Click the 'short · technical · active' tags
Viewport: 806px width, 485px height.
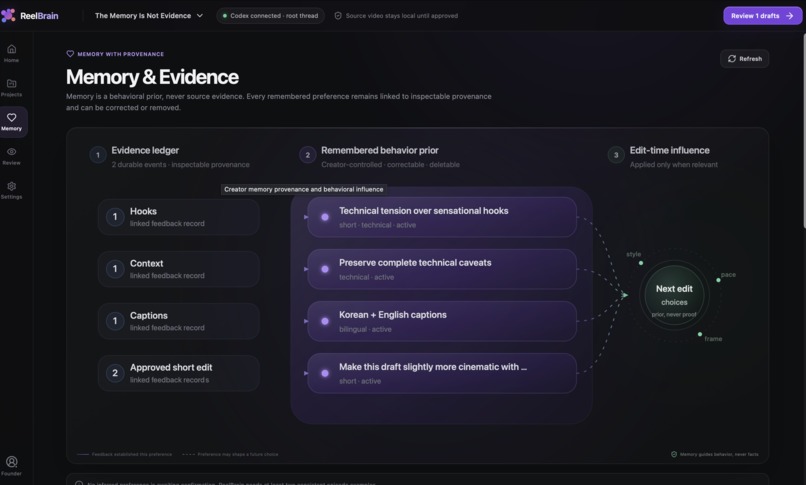click(377, 225)
